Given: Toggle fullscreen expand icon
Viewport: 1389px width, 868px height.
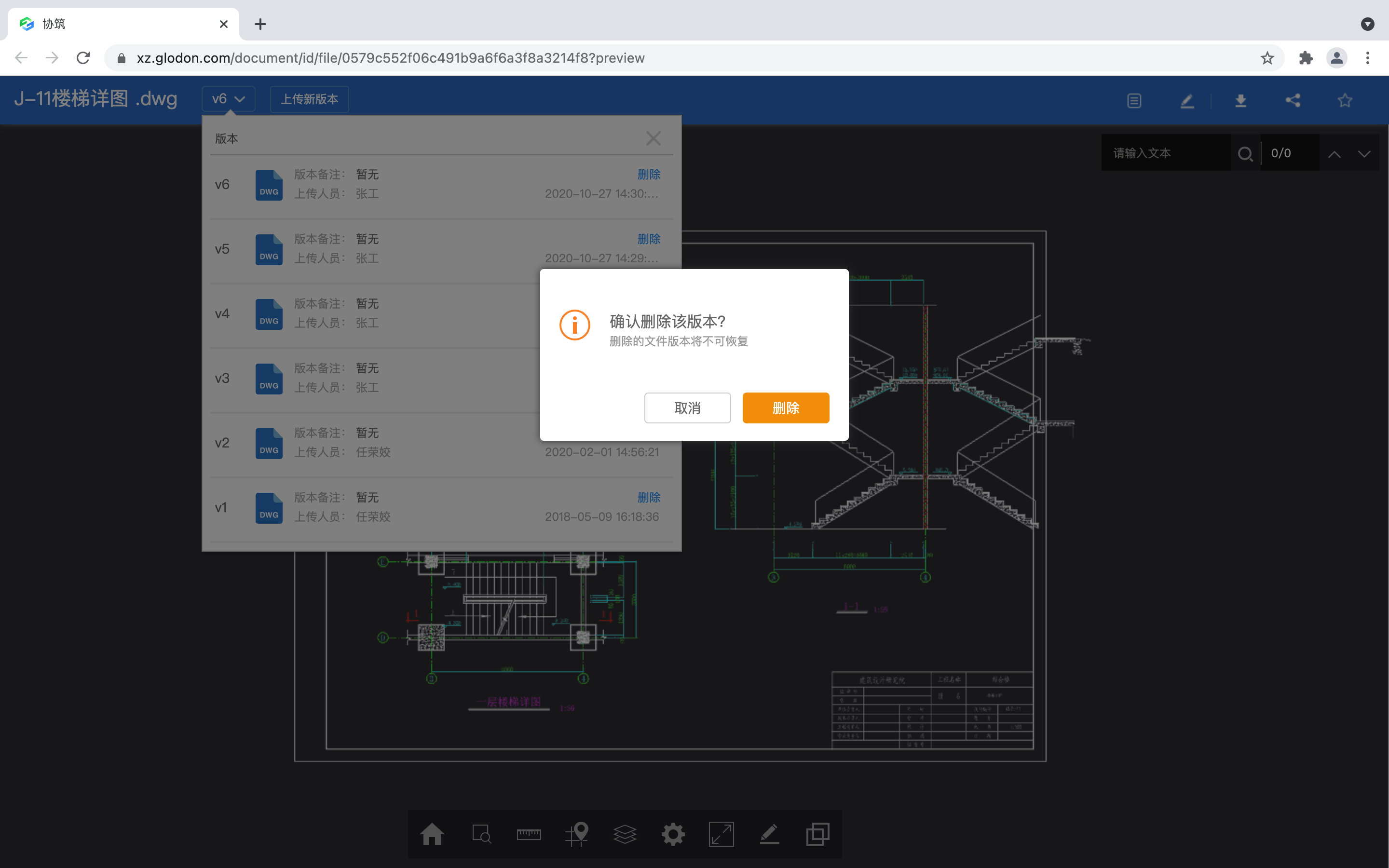Looking at the screenshot, I should point(721,834).
